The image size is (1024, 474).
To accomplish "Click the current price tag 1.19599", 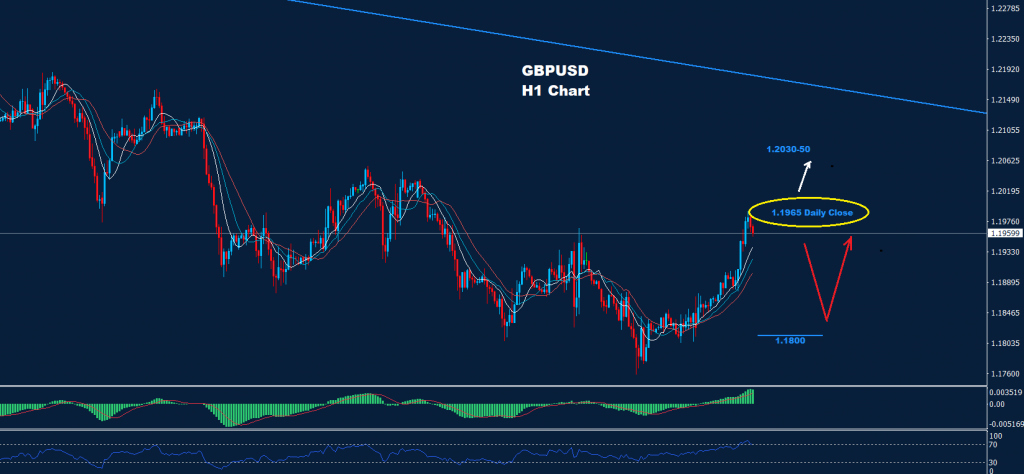I will click(x=1005, y=233).
